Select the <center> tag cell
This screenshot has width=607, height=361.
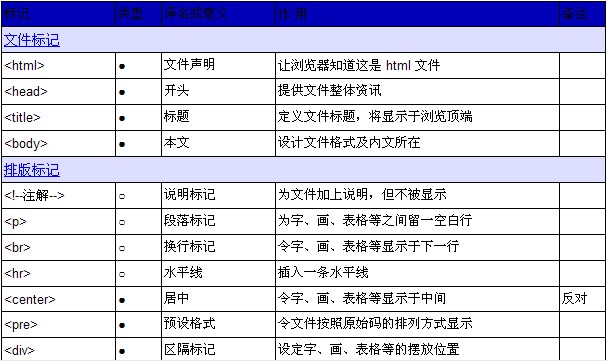point(58,299)
